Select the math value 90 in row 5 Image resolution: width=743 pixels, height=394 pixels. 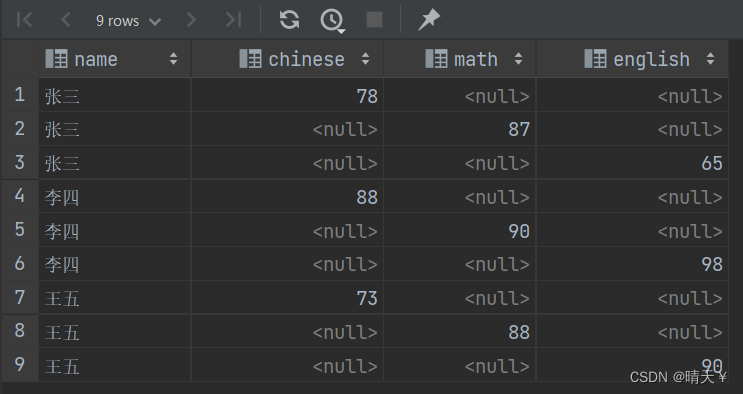coord(460,230)
